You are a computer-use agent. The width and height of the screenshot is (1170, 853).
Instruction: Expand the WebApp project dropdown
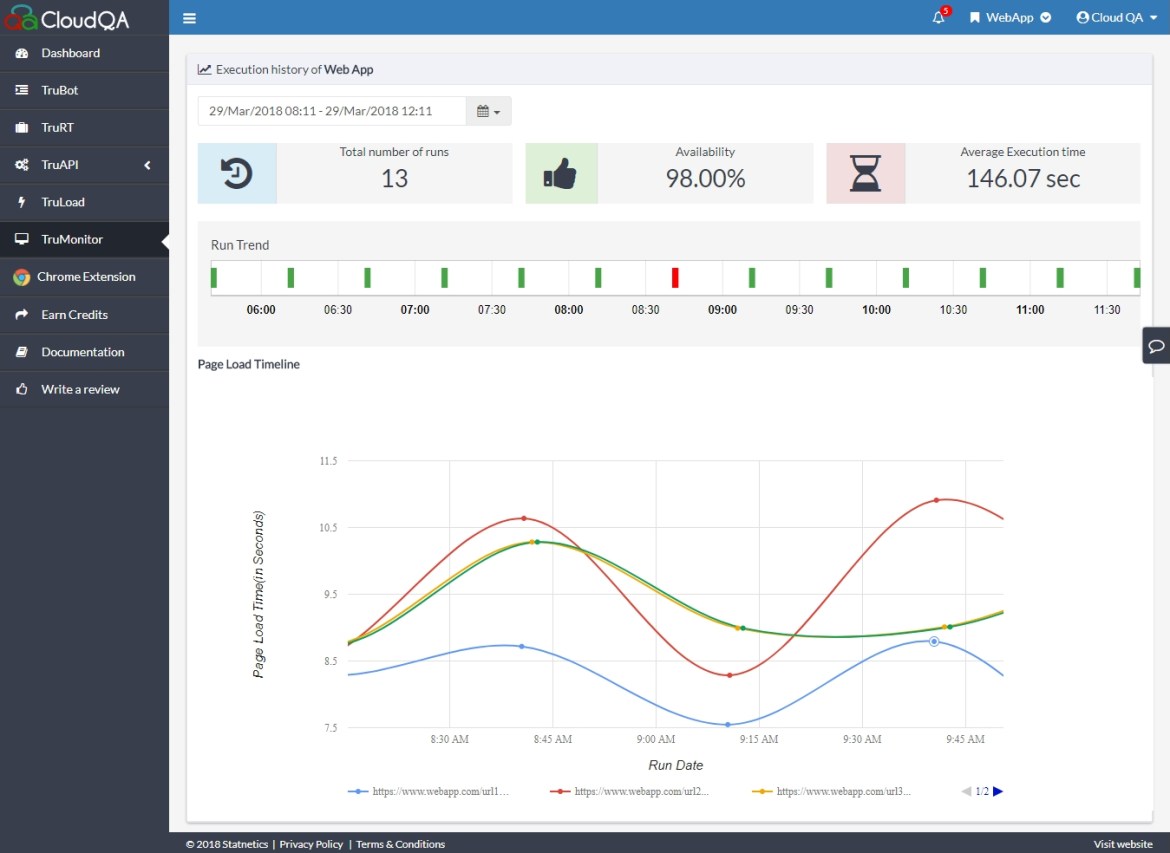[1010, 17]
